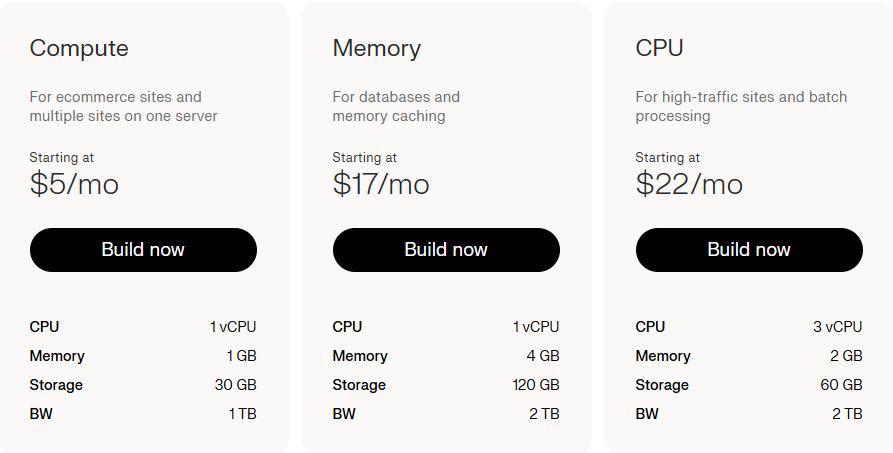
Task: Click the $5/mo price text
Action: (74, 184)
